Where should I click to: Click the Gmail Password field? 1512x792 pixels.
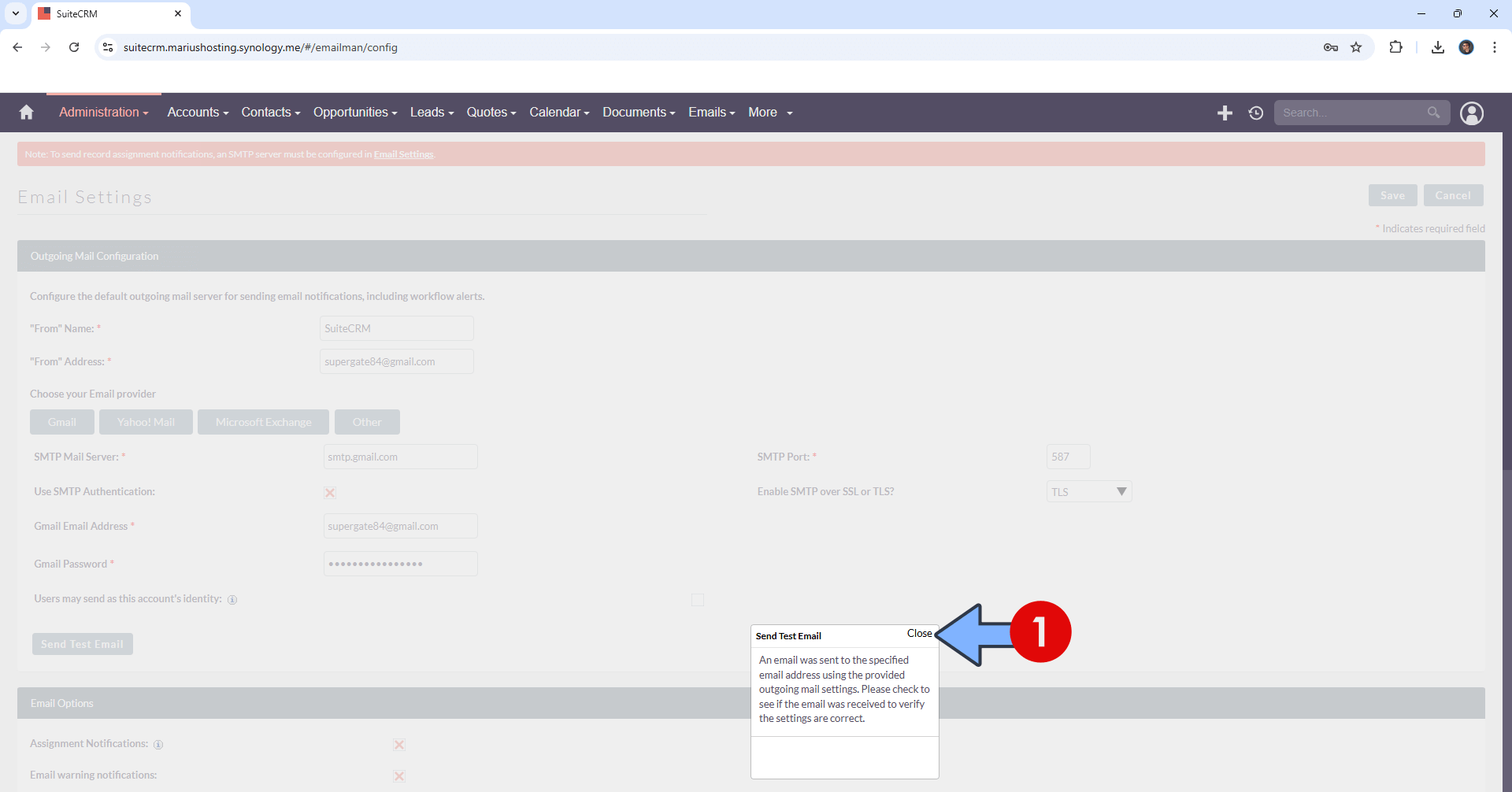pyautogui.click(x=401, y=564)
